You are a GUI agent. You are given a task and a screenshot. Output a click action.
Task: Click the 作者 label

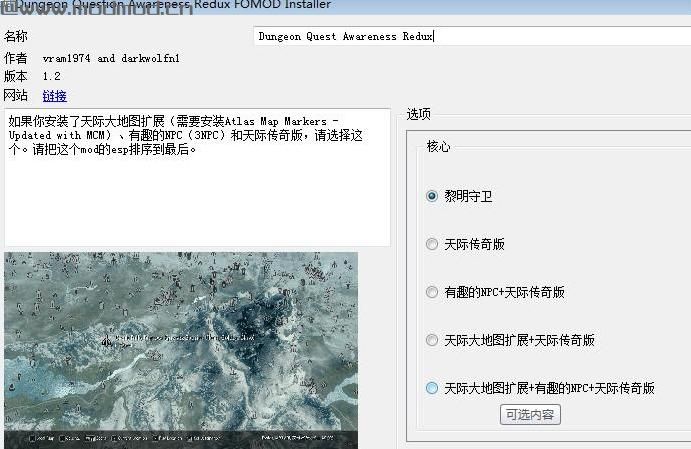pyautogui.click(x=15, y=58)
